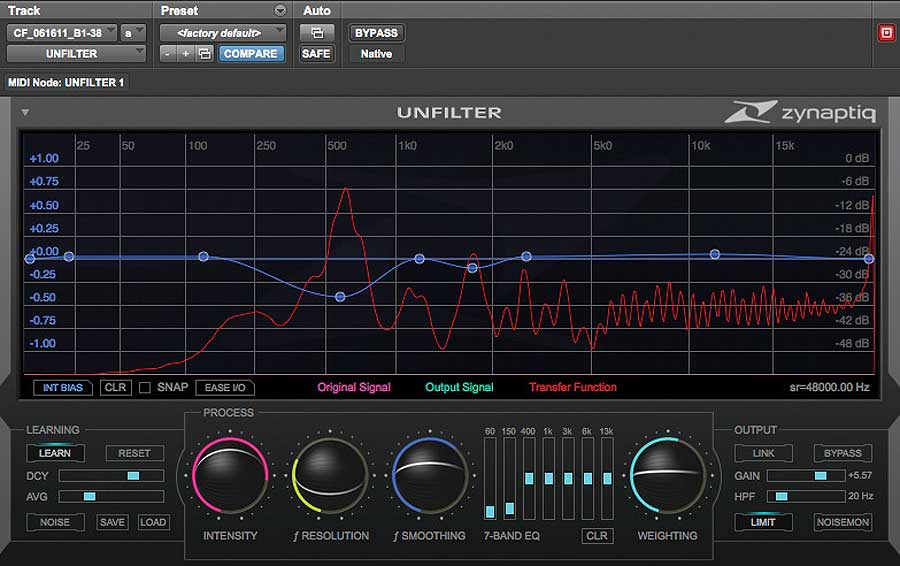
Task: Click the NOISEMON button
Action: 843,522
